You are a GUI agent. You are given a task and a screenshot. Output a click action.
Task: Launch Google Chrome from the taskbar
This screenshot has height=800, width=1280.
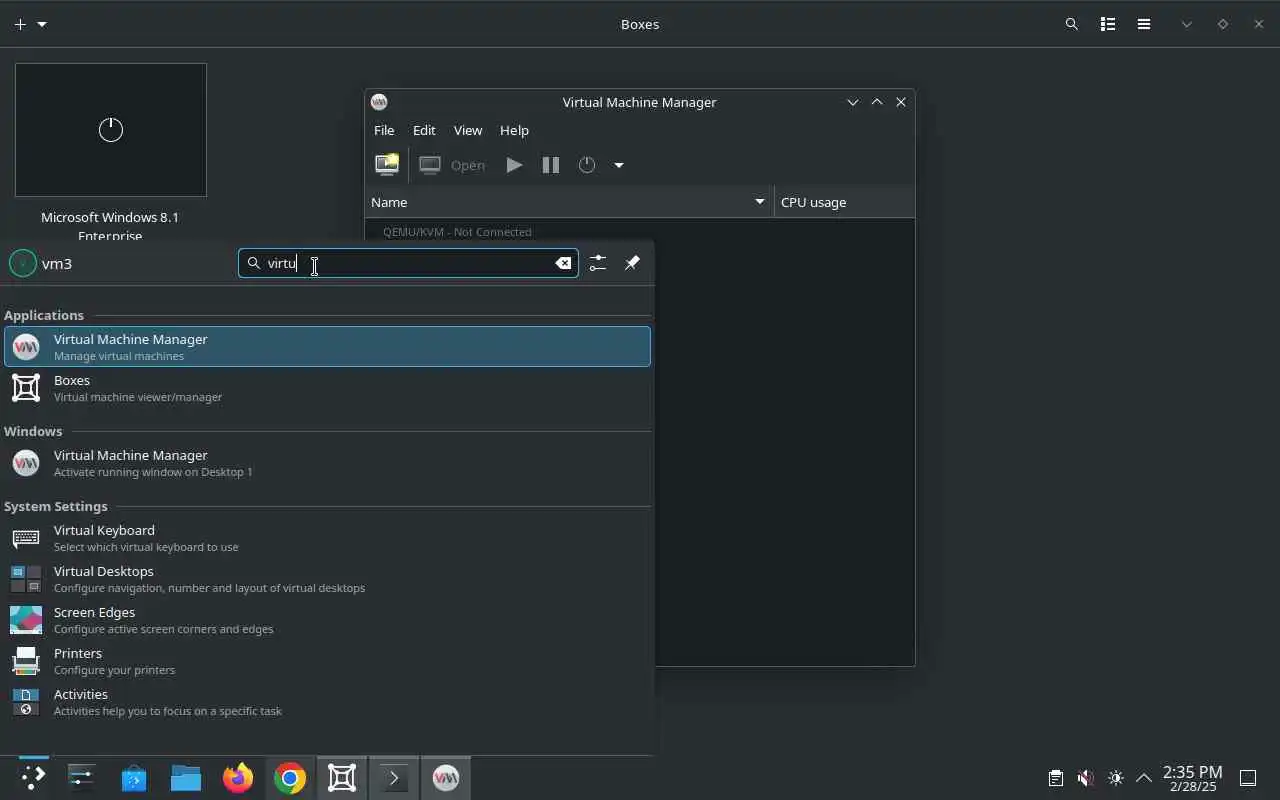pos(290,778)
